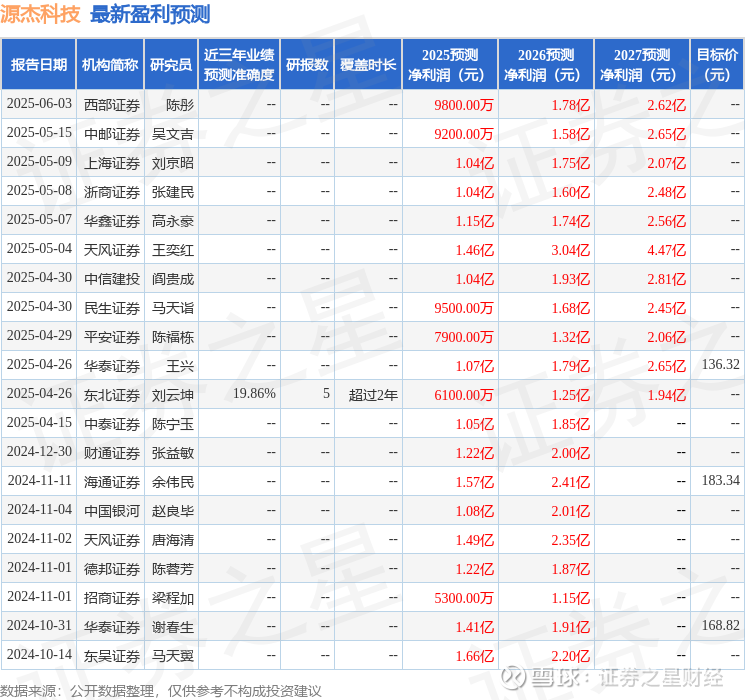Select the 东北证券 institution cell

[x=112, y=395]
